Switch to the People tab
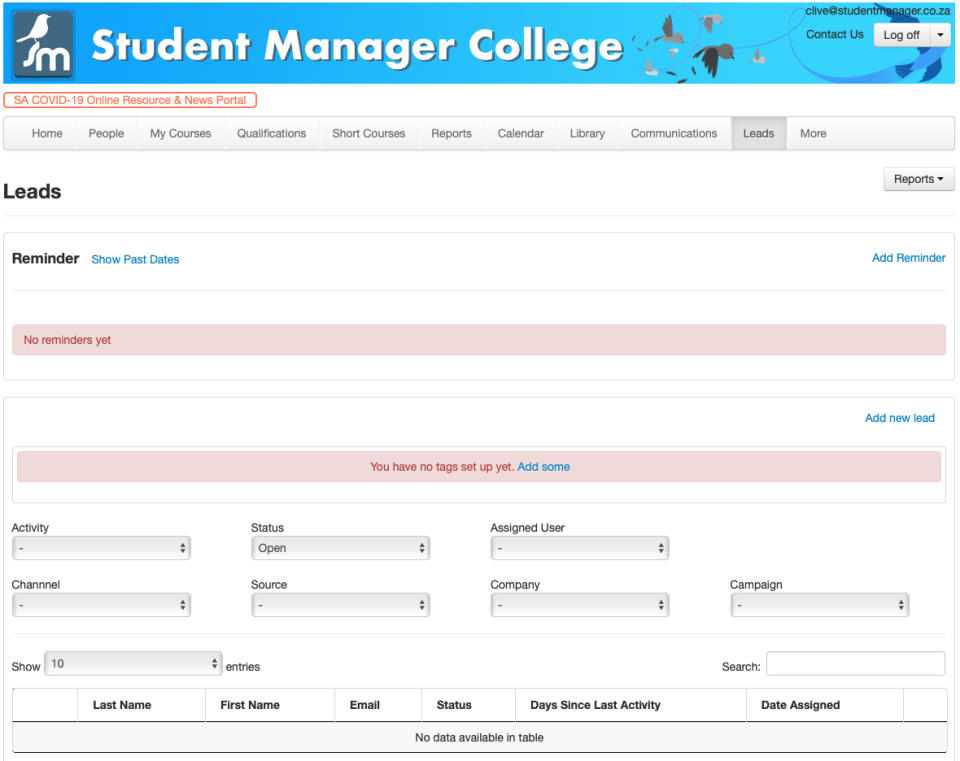 tap(105, 133)
